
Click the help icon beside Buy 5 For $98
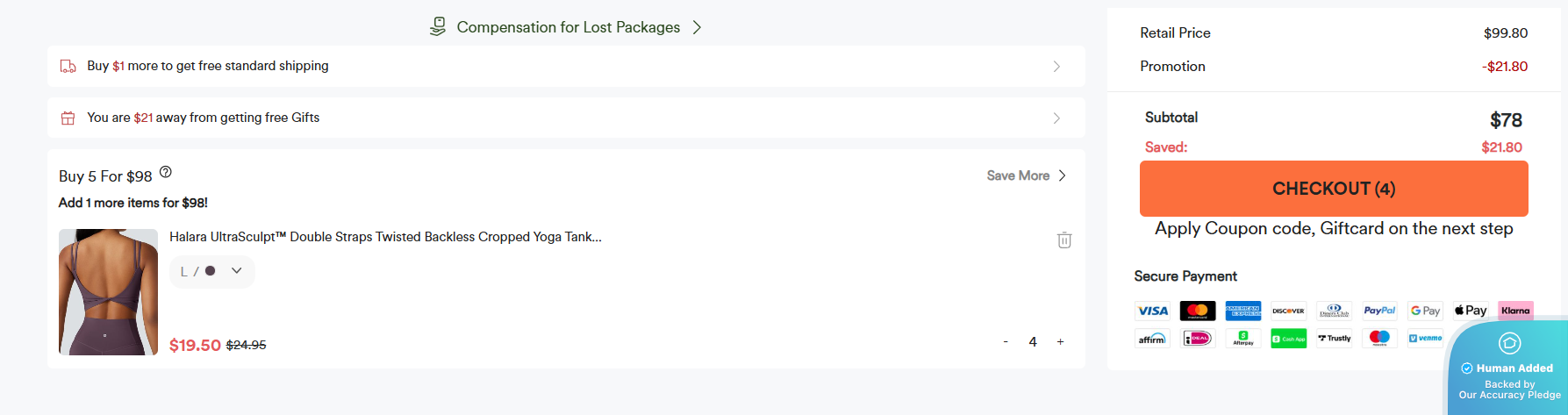point(166,172)
